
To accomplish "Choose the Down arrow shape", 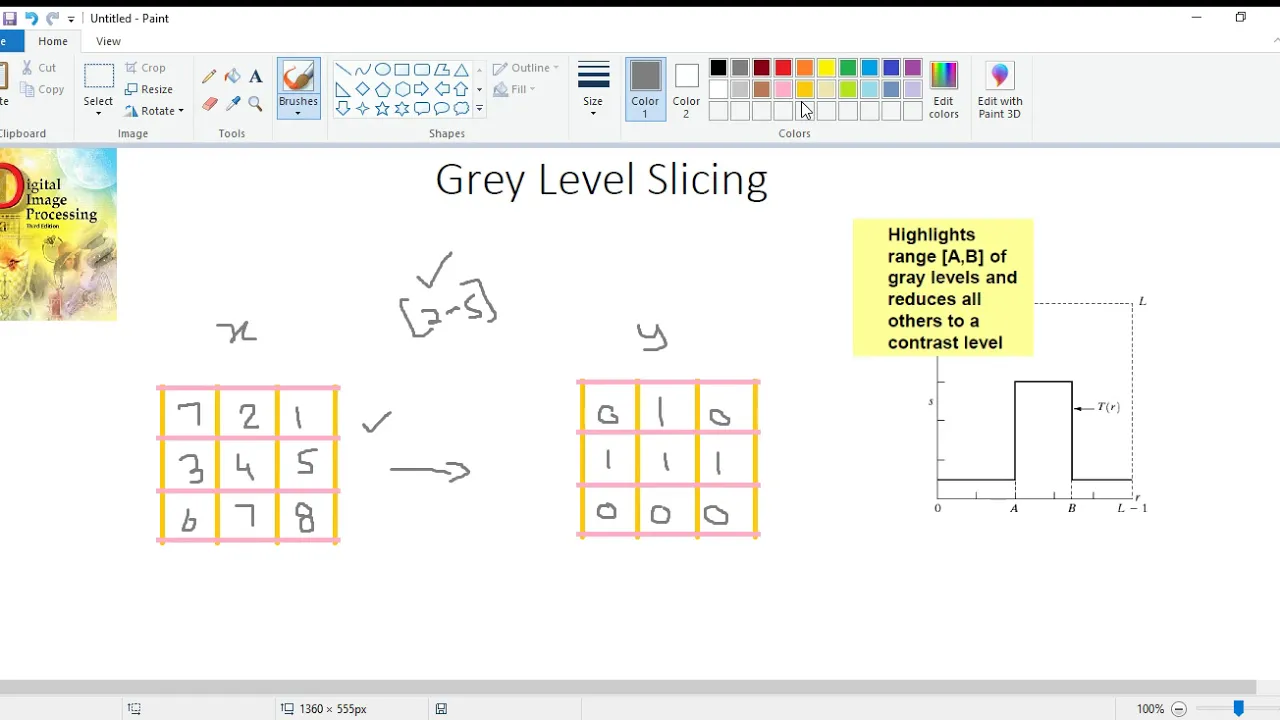I will coord(343,108).
